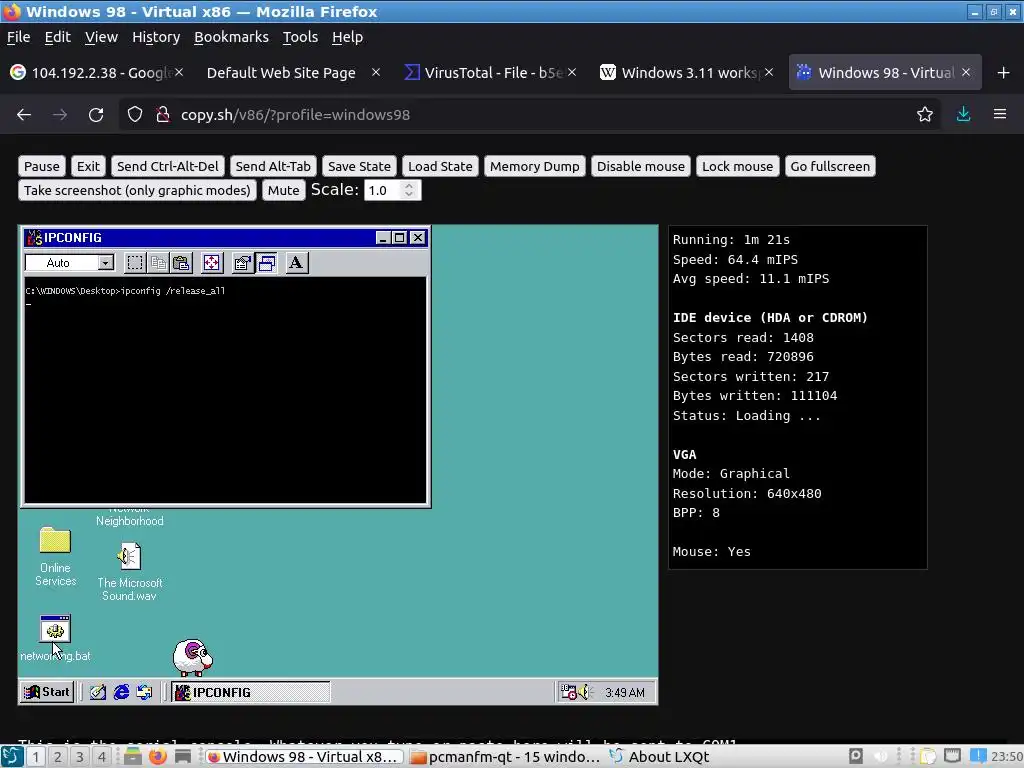Open the Firefox downloads panel

point(963,115)
